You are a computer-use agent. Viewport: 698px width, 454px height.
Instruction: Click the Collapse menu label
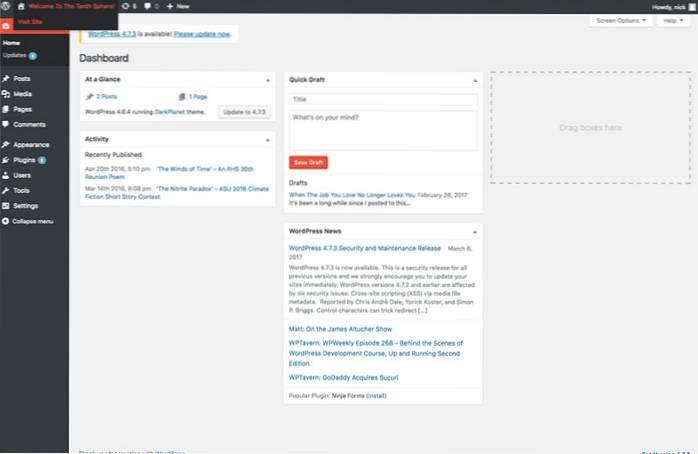coord(32,221)
